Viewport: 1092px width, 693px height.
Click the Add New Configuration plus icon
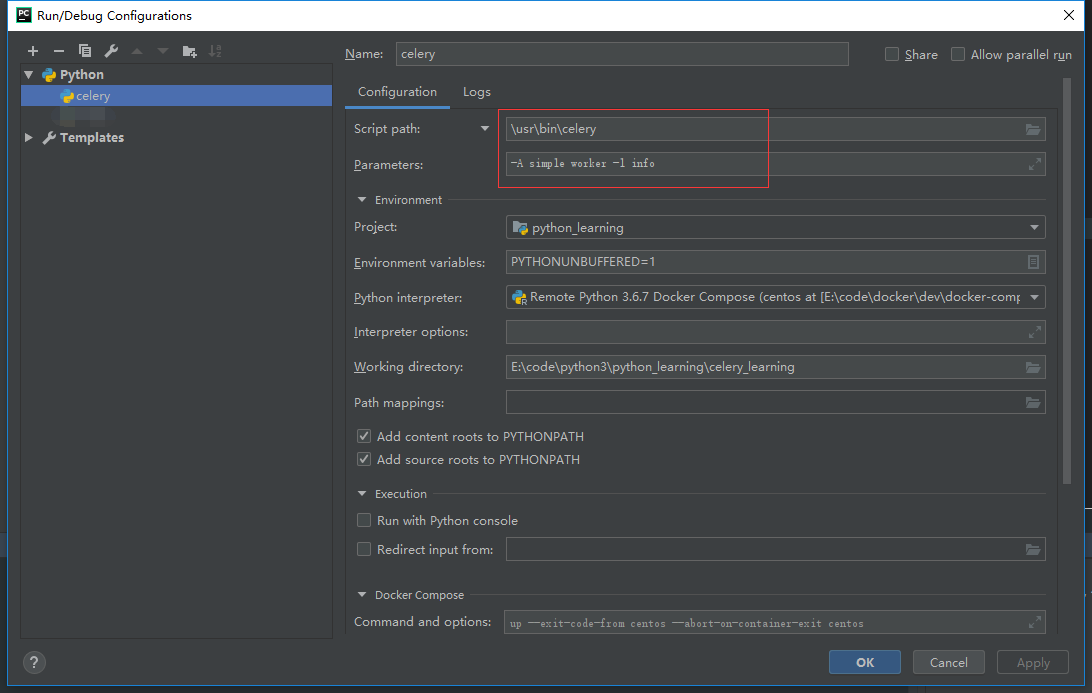coord(33,51)
